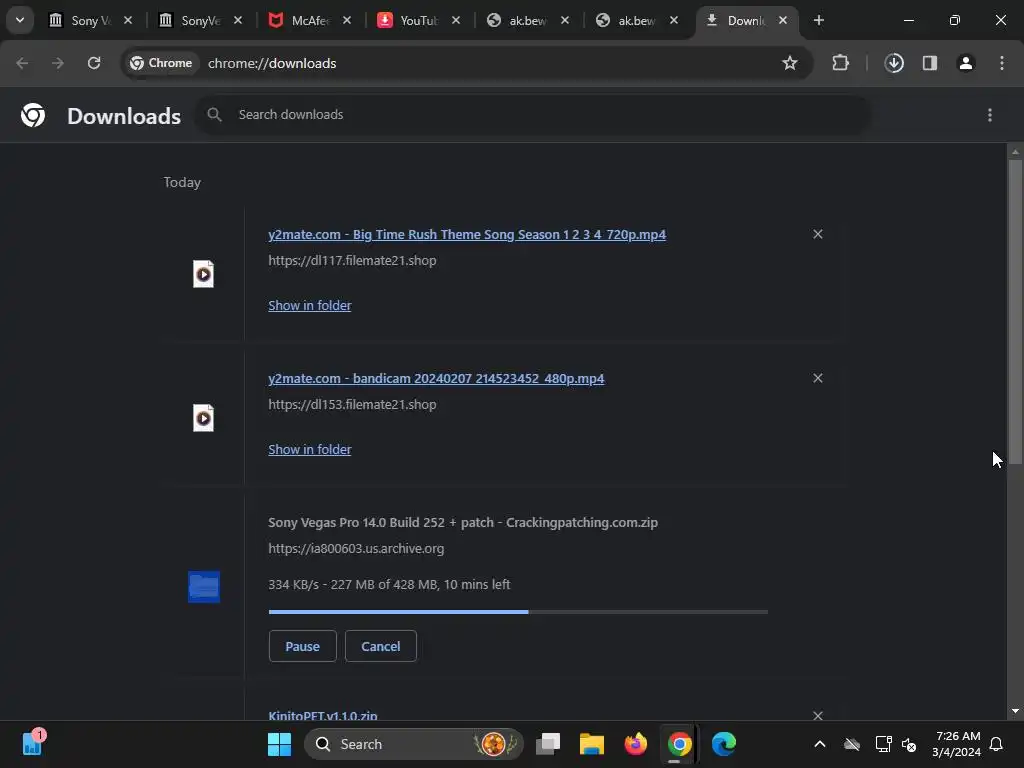1024x768 pixels.
Task: Click the taskbar Search box
Action: click(414, 744)
